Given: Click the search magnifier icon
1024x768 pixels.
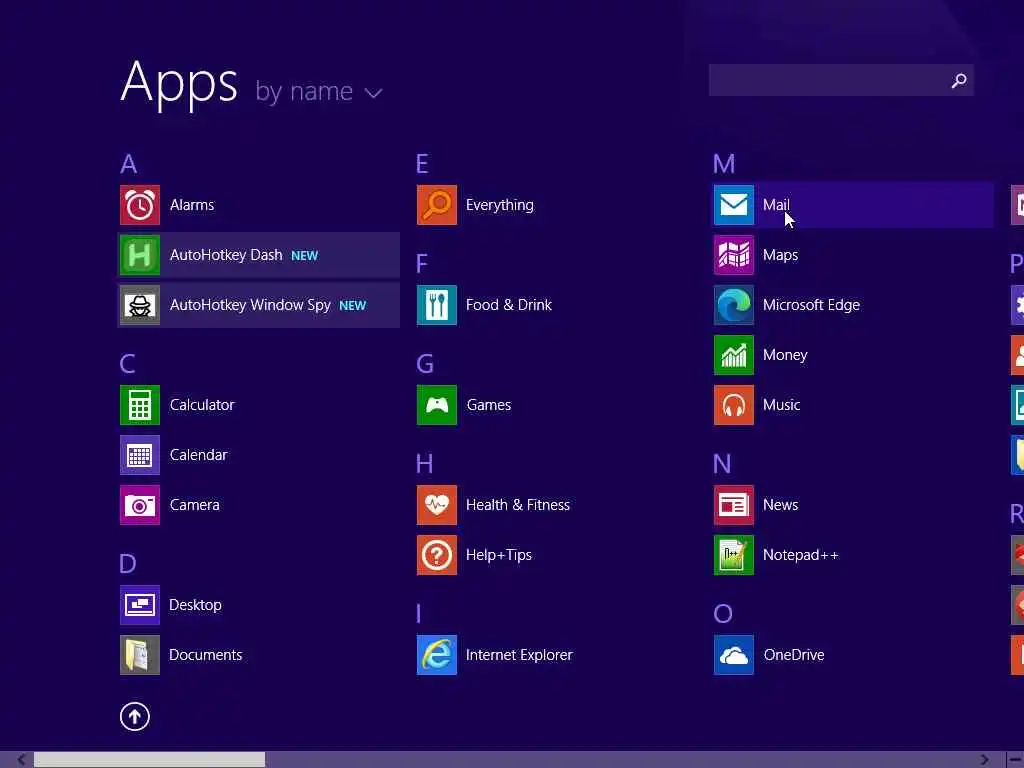Looking at the screenshot, I should coord(959,80).
